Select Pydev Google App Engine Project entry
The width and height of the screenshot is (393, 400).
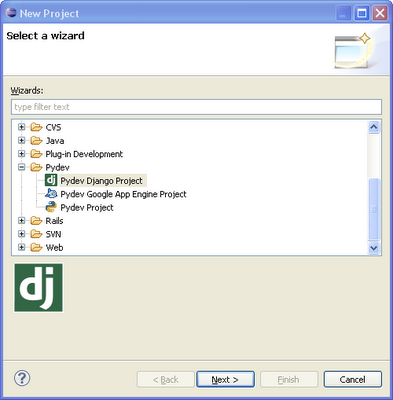point(123,194)
